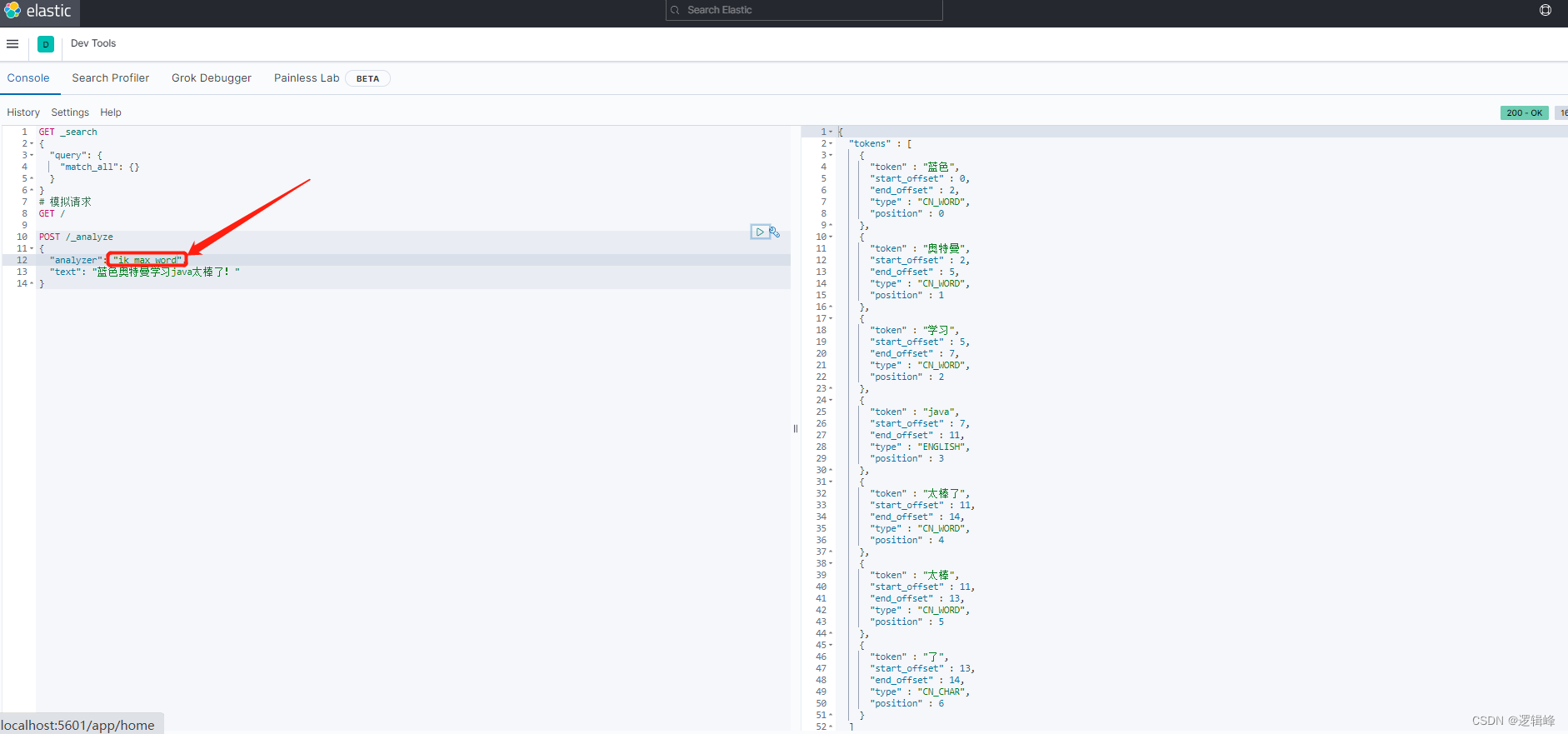Image resolution: width=1568 pixels, height=734 pixels.
Task: Collapse the token object at response line 31
Action: [831, 482]
